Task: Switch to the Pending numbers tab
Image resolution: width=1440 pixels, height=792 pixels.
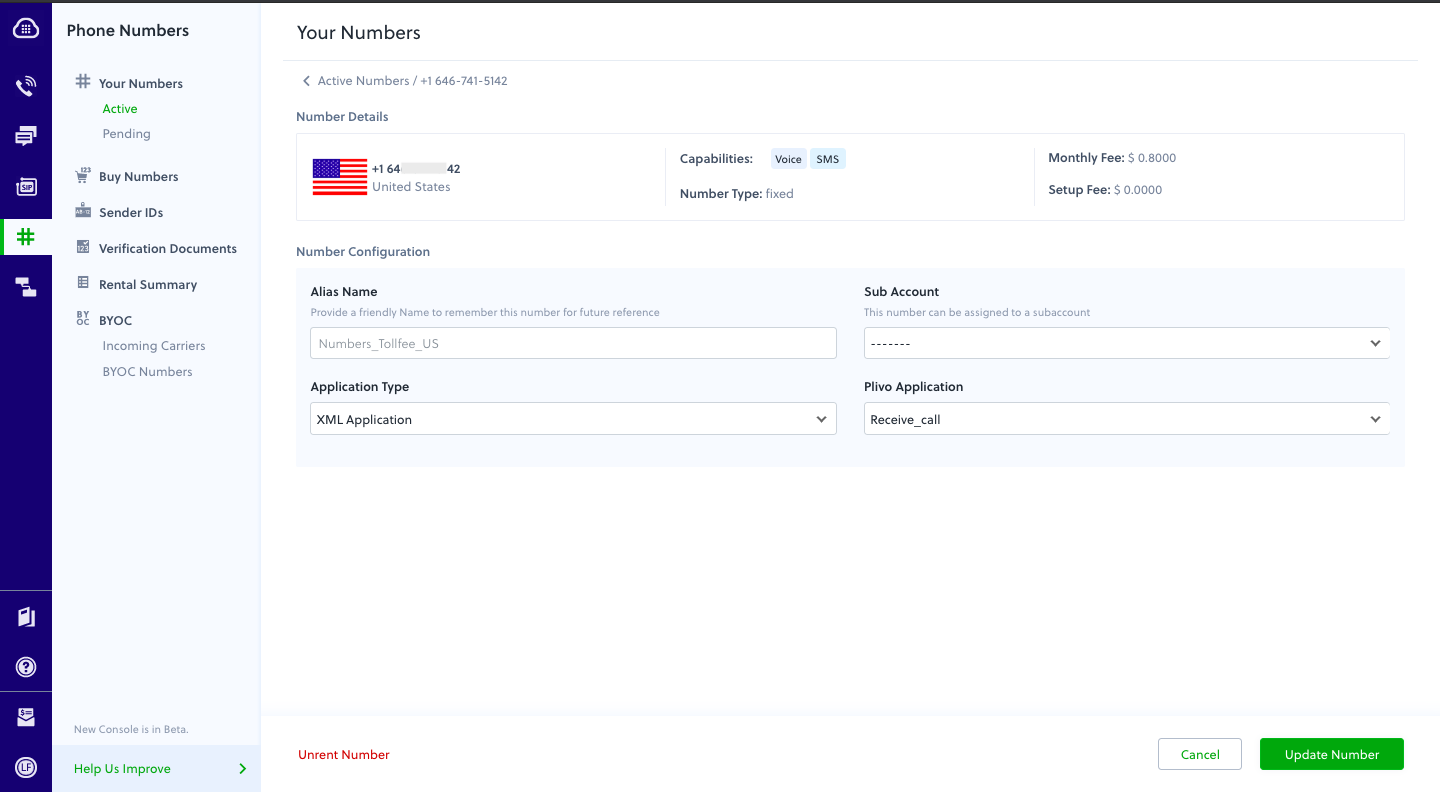Action: click(x=124, y=133)
